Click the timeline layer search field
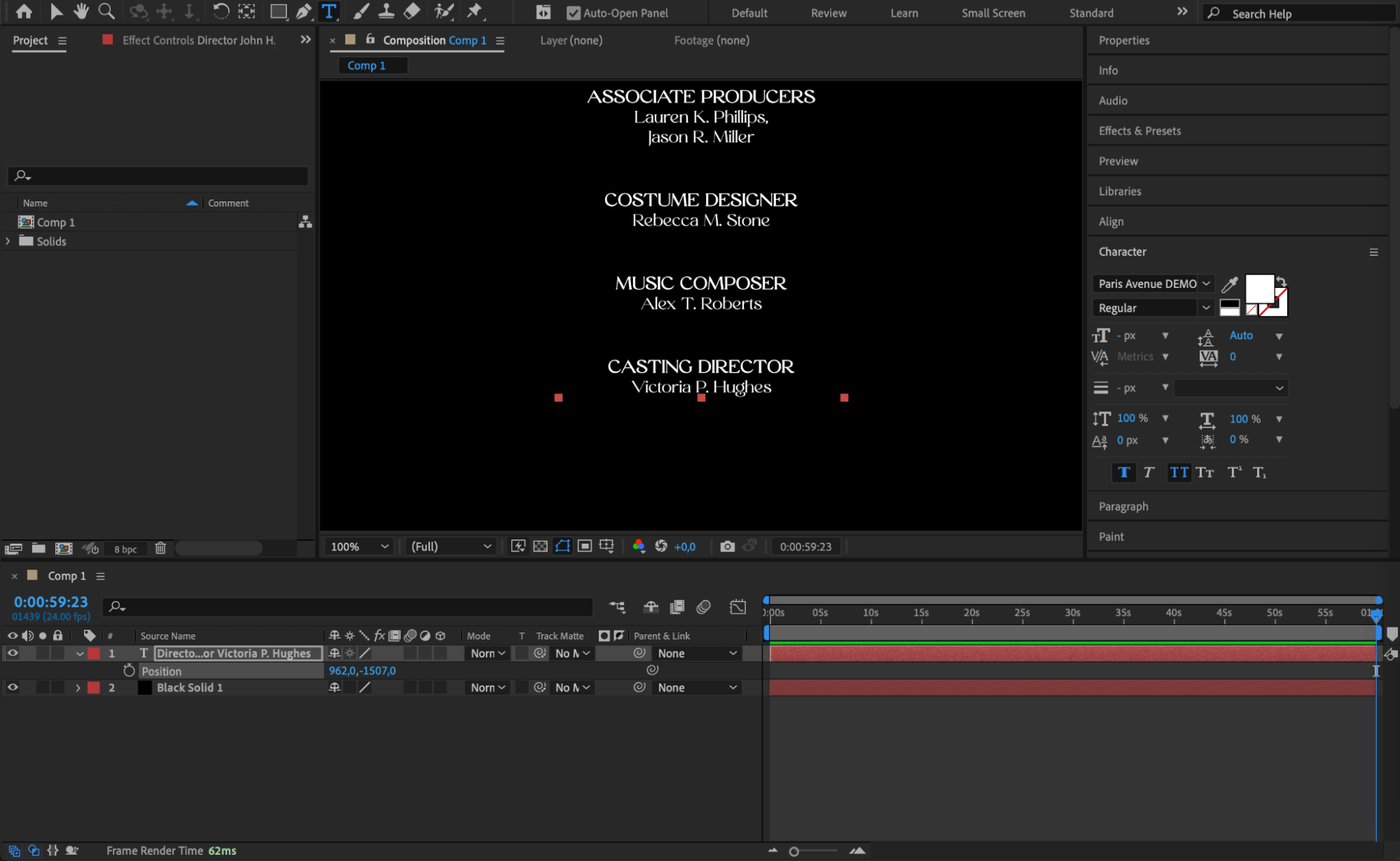1400x861 pixels. [x=350, y=607]
